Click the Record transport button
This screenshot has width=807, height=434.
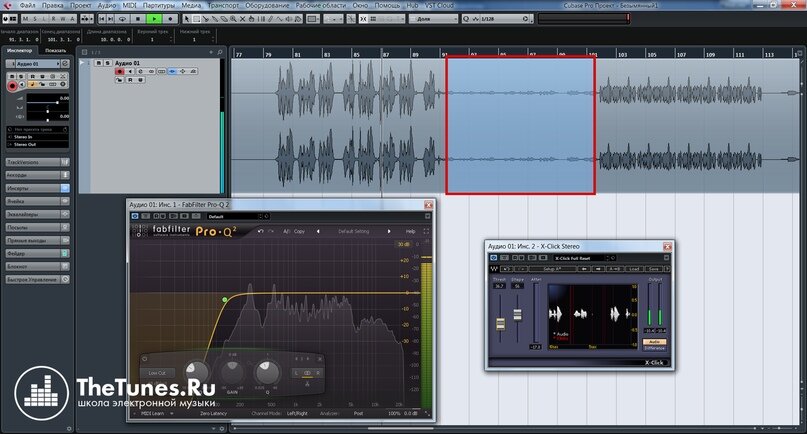(170, 19)
